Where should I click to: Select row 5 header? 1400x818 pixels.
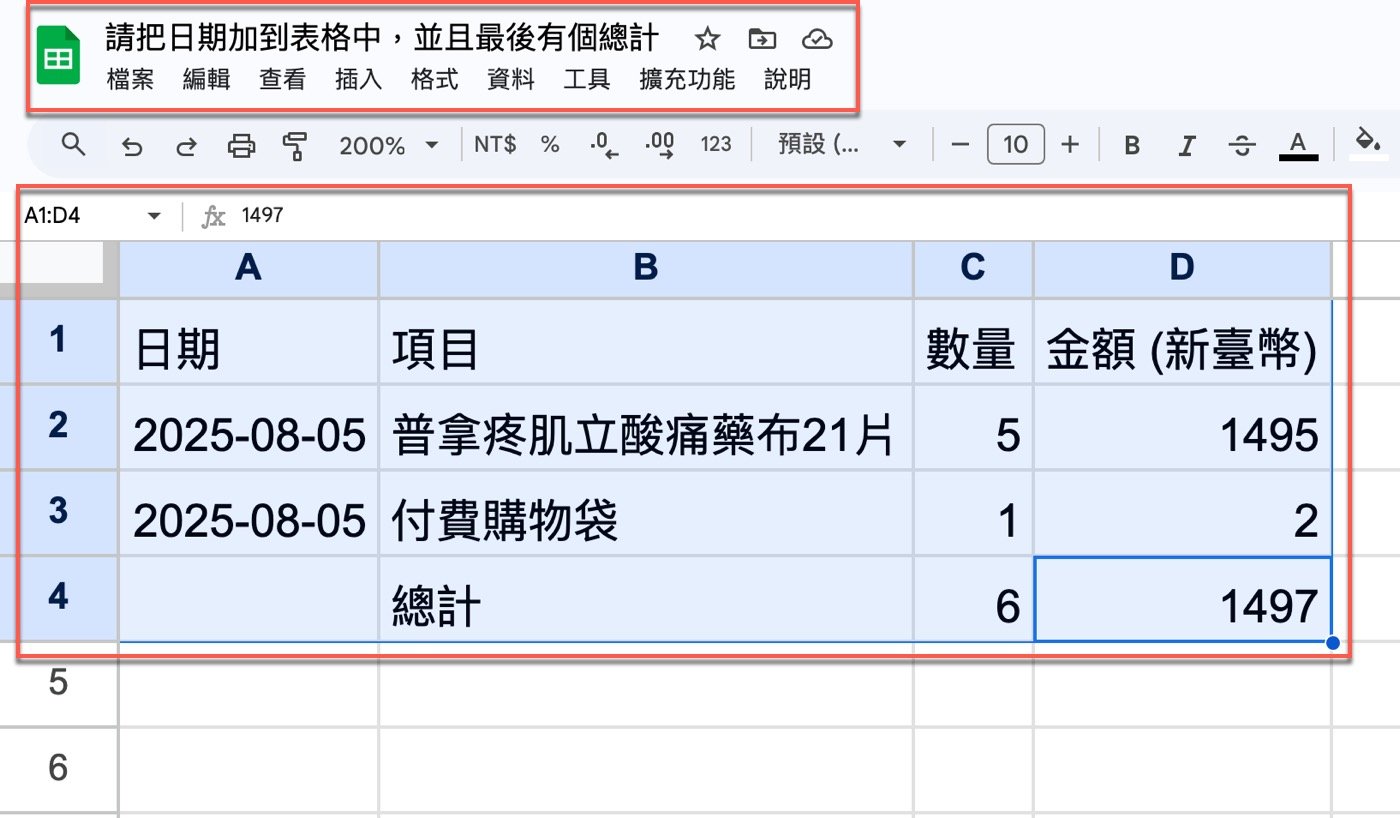click(58, 683)
